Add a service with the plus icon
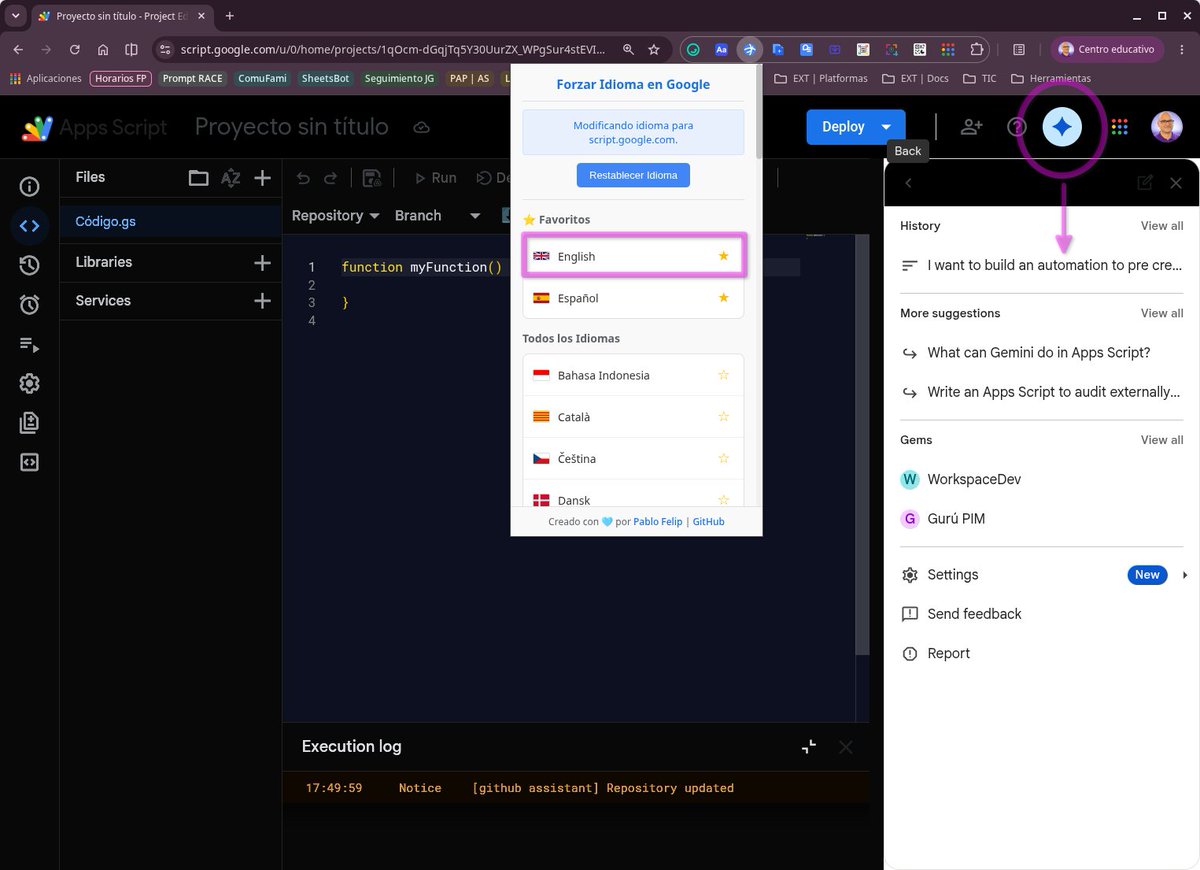The height and width of the screenshot is (870, 1200). (x=263, y=301)
